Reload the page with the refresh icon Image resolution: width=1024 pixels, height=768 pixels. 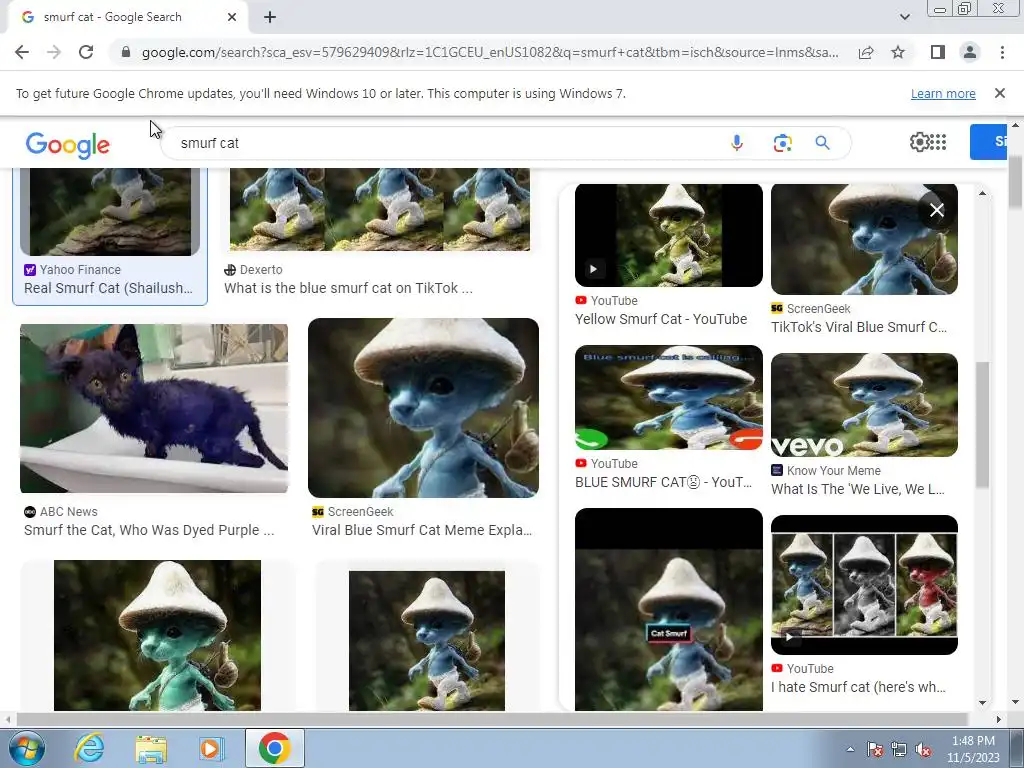tap(86, 52)
